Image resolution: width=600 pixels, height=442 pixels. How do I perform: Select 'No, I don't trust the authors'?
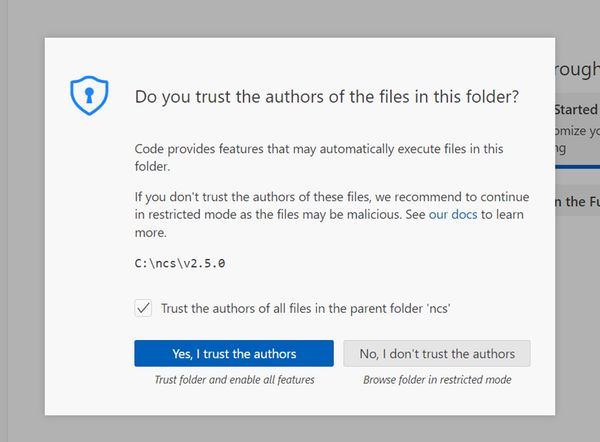(437, 353)
